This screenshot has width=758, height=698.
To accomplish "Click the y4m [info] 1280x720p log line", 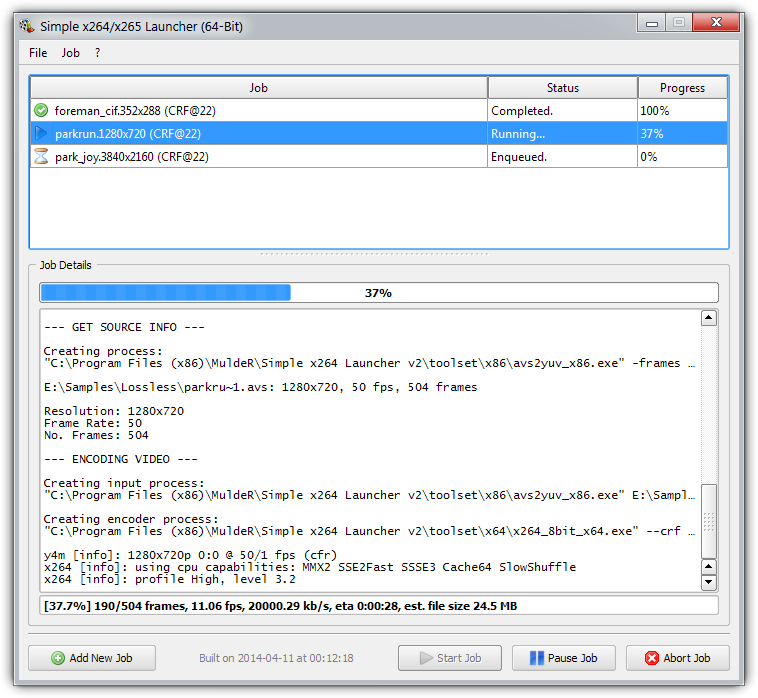I will pos(190,555).
